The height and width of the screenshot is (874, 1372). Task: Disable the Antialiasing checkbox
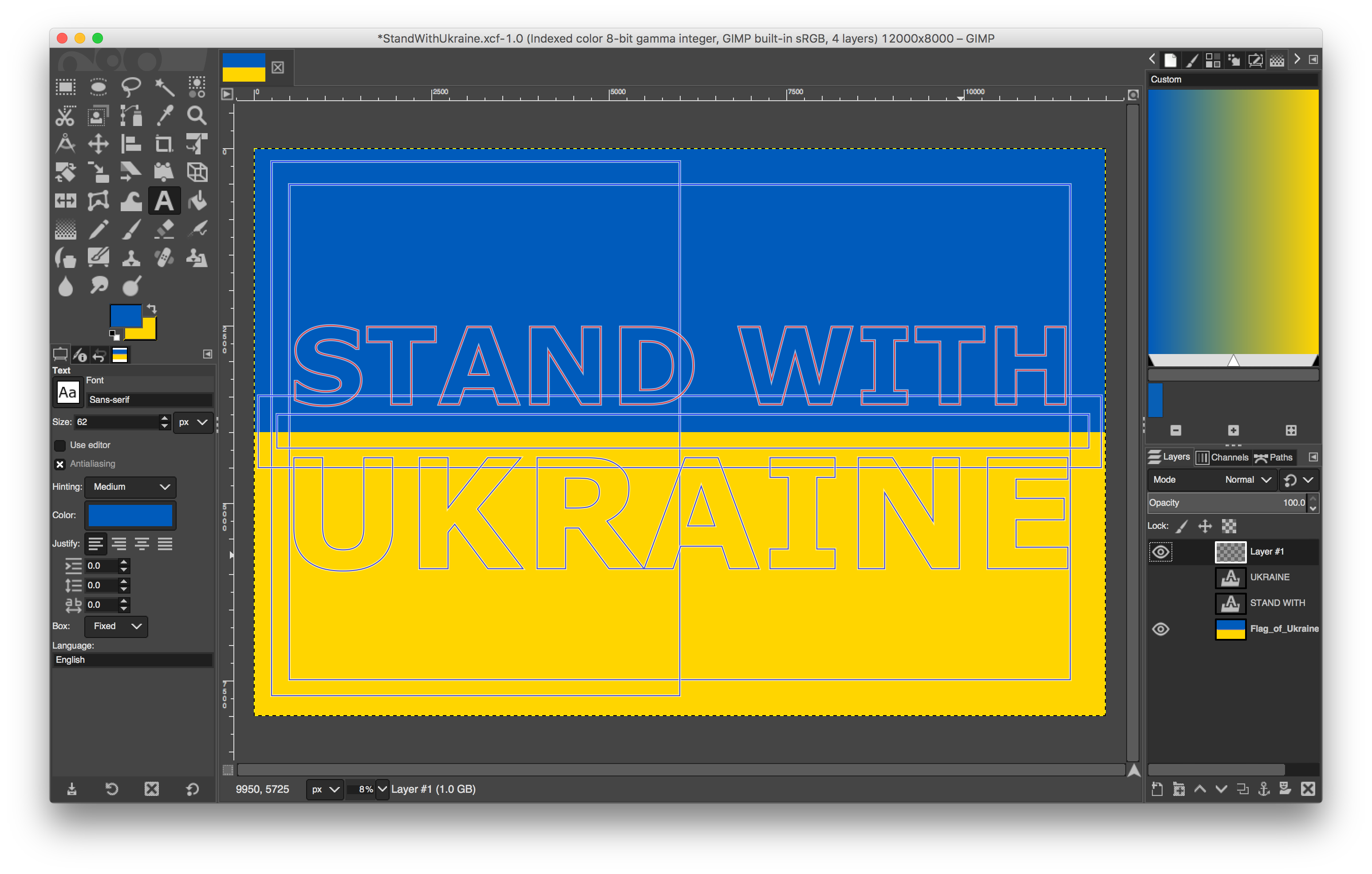point(60,464)
